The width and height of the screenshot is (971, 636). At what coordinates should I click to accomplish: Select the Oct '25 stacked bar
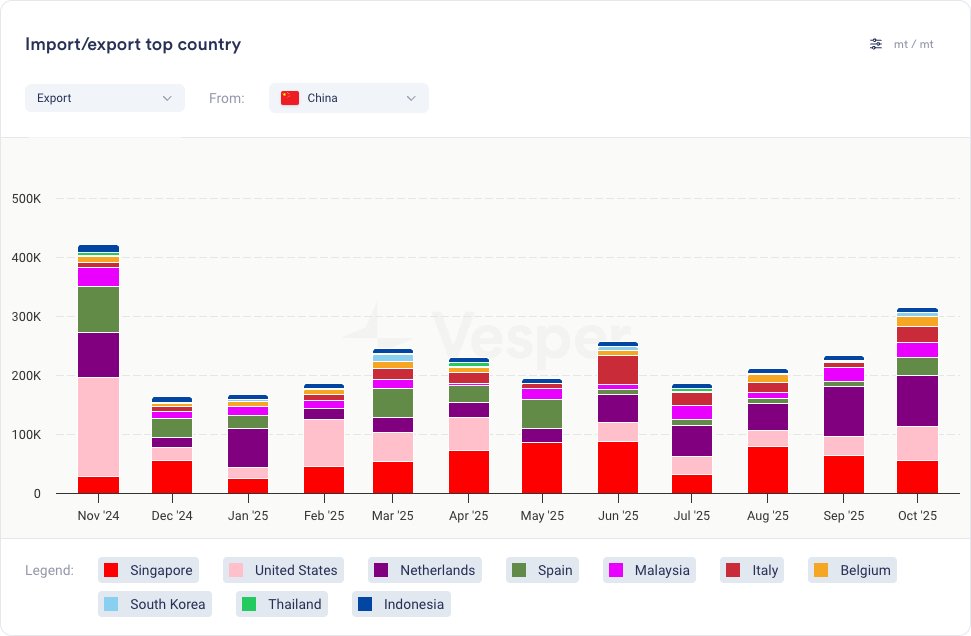[917, 401]
